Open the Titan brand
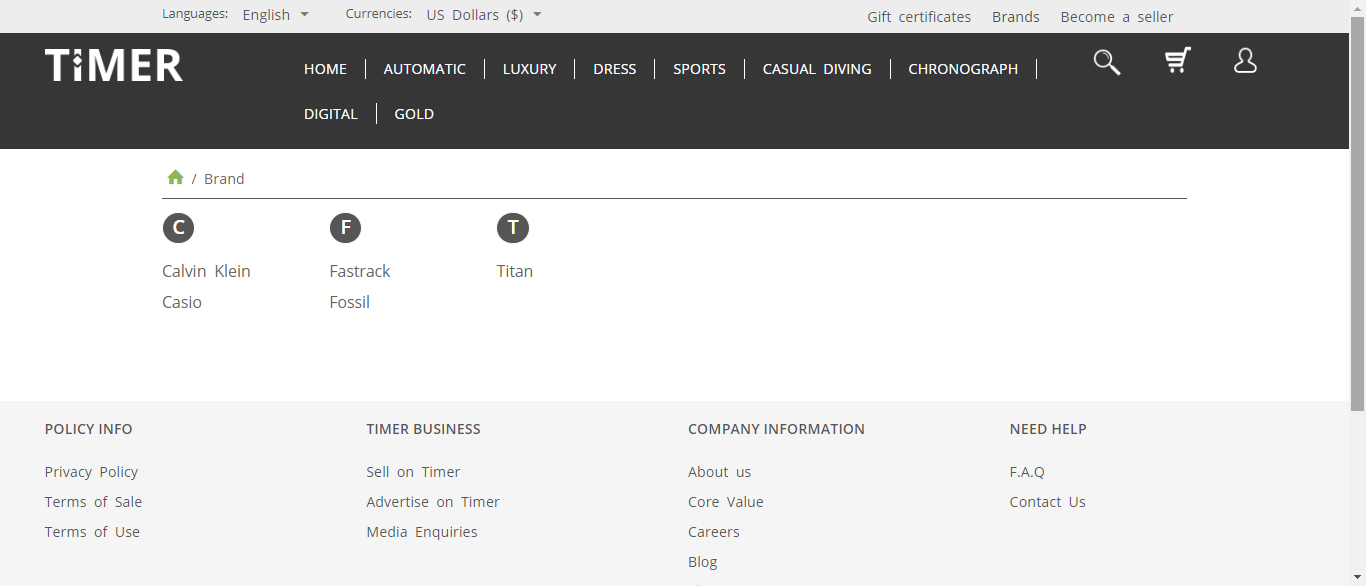 (x=515, y=271)
